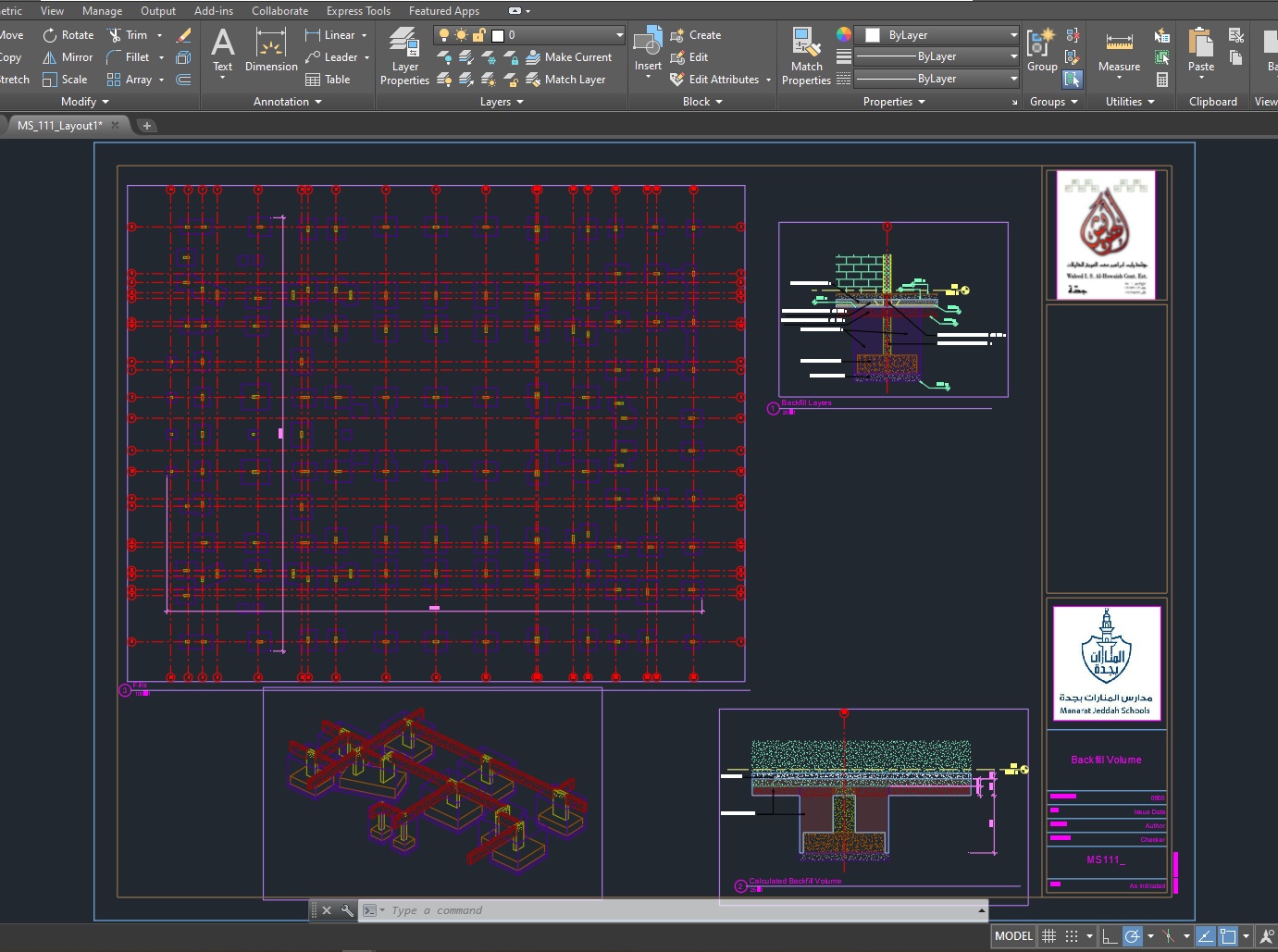Toggle isometric drafting in status bar
Viewport: 1278px width, 952px height.
click(x=1169, y=936)
